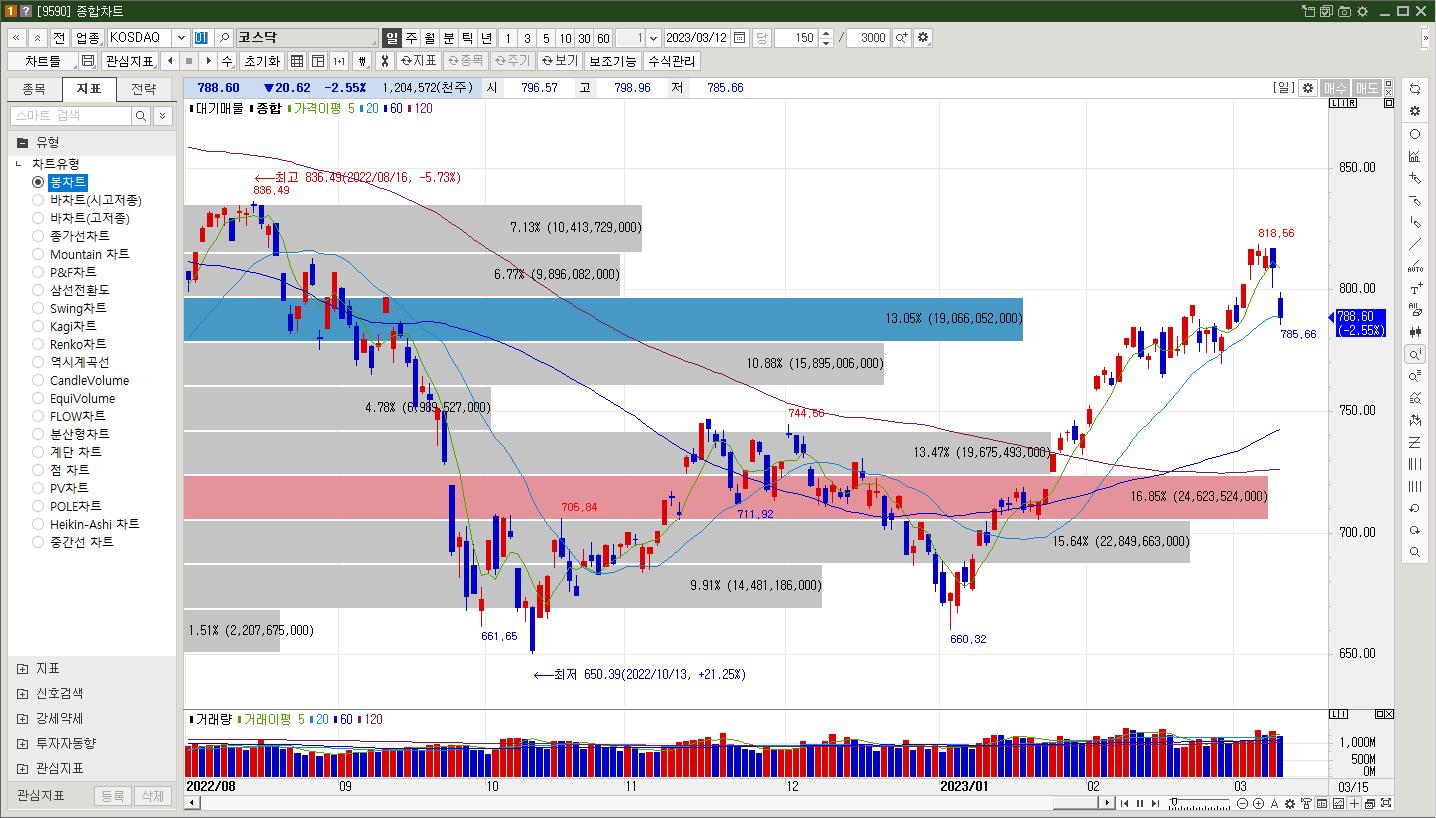Select the AUTO trend line tool
Screen dimensions: 1436x818
1414,266
